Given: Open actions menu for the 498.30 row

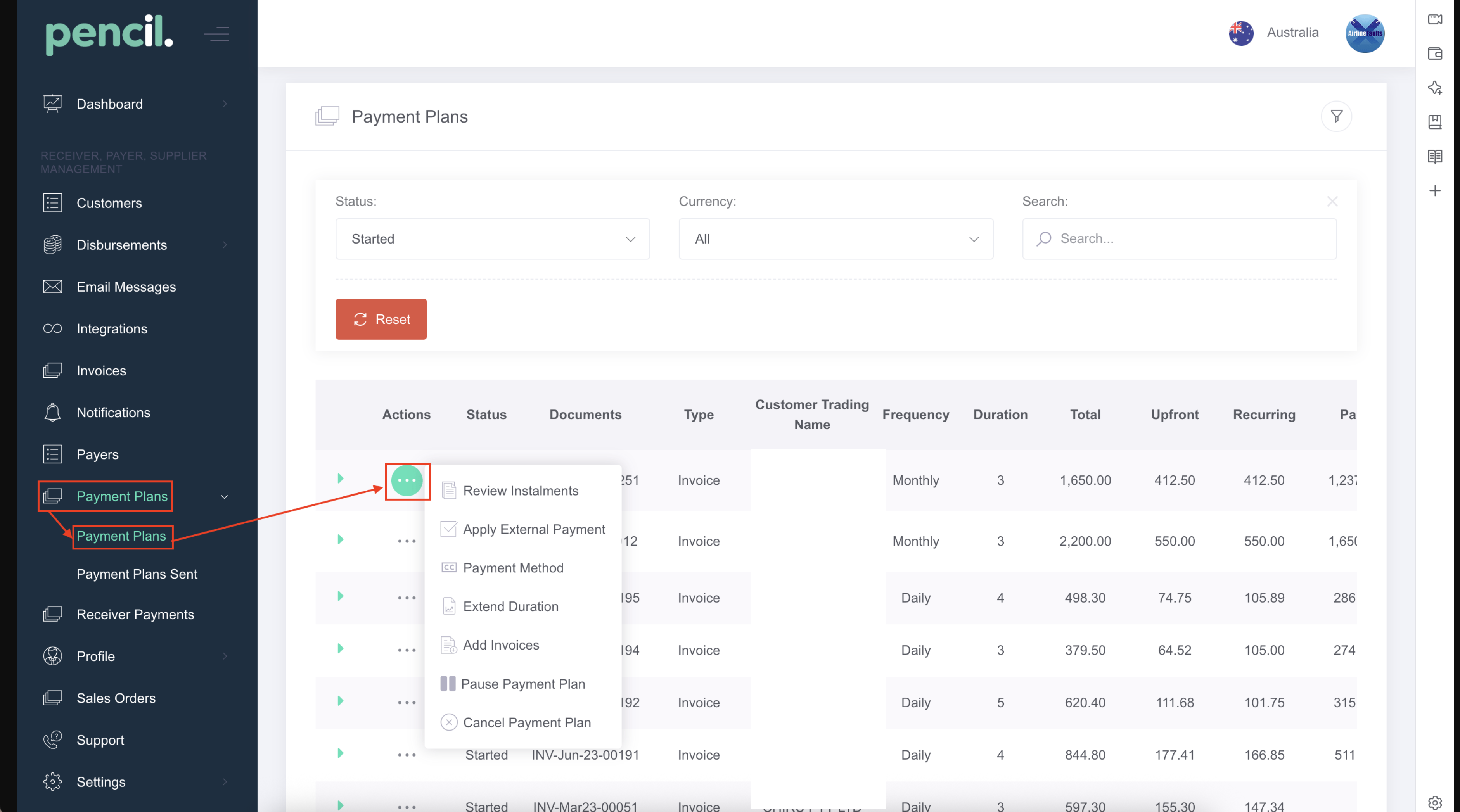Looking at the screenshot, I should click(407, 598).
